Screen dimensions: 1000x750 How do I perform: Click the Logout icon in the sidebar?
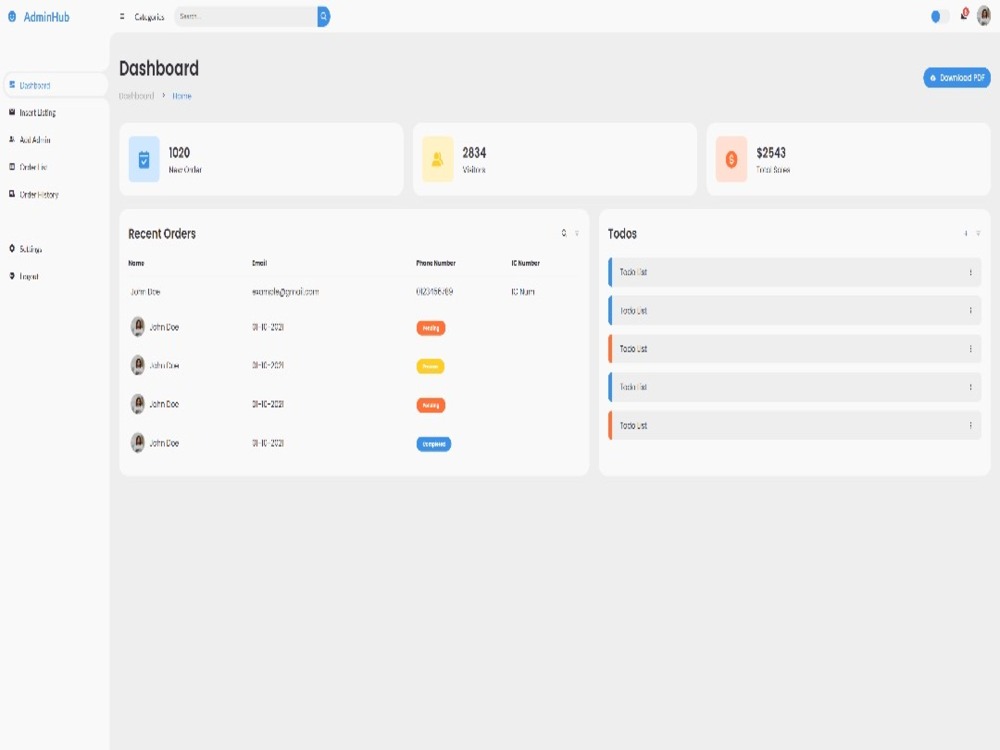tap(12, 276)
